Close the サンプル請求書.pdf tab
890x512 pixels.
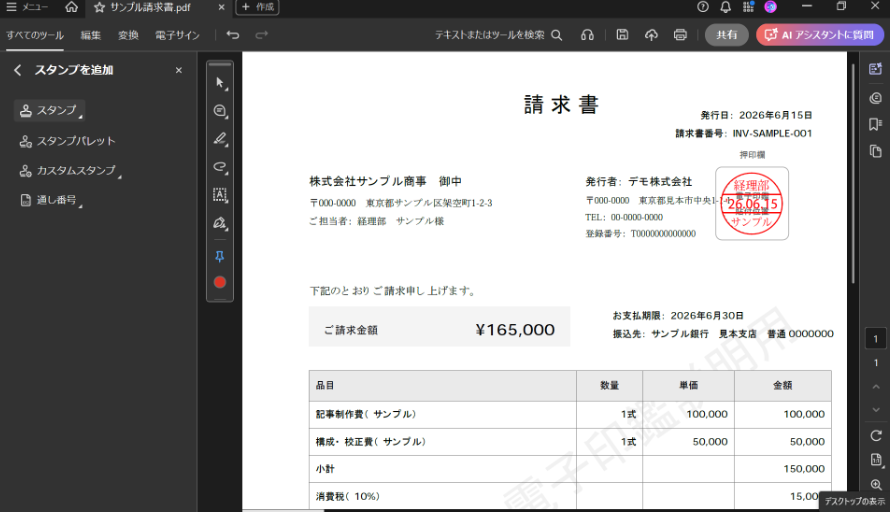[221, 7]
